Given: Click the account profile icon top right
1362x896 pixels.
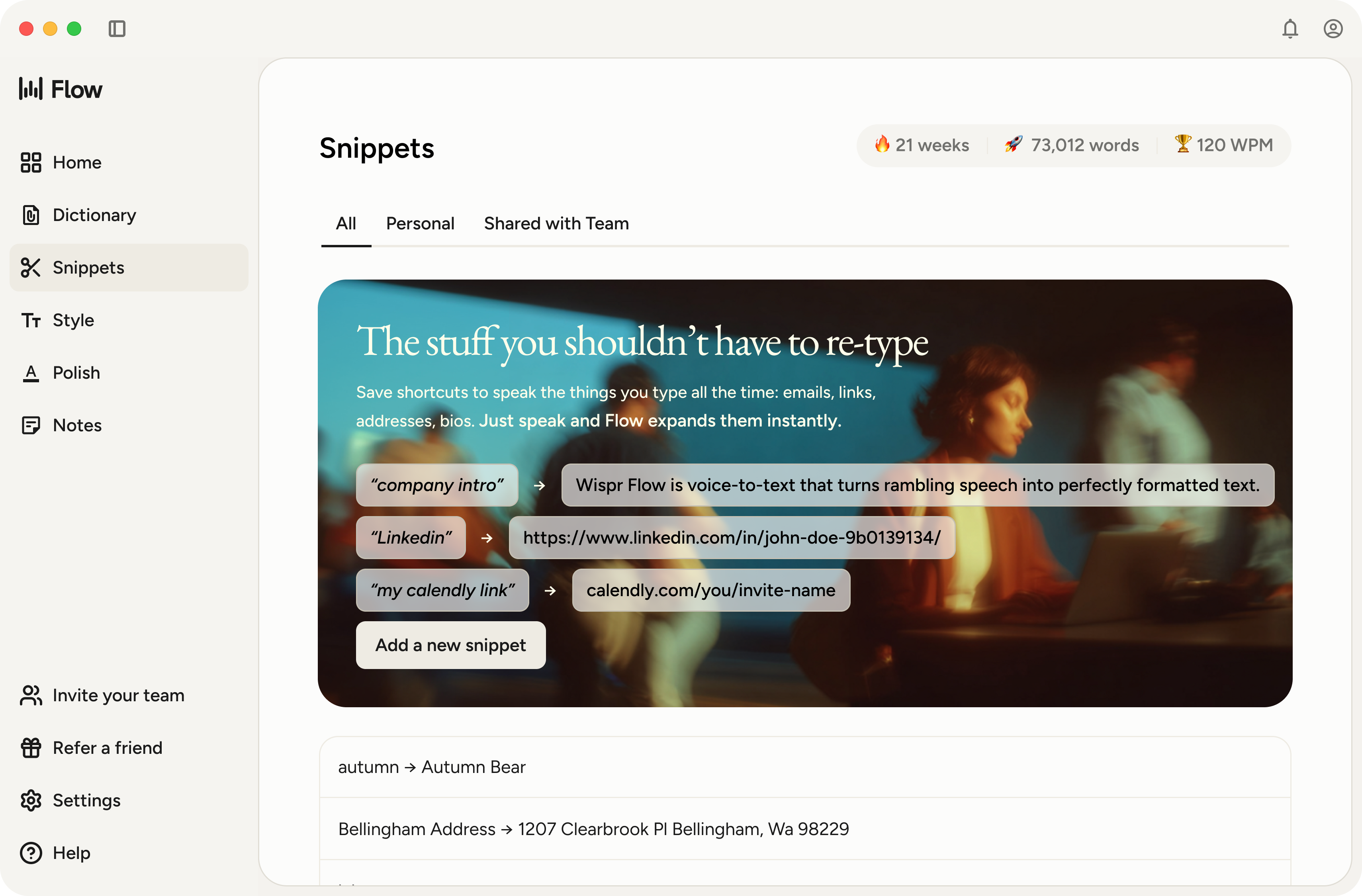Looking at the screenshot, I should pos(1333,29).
